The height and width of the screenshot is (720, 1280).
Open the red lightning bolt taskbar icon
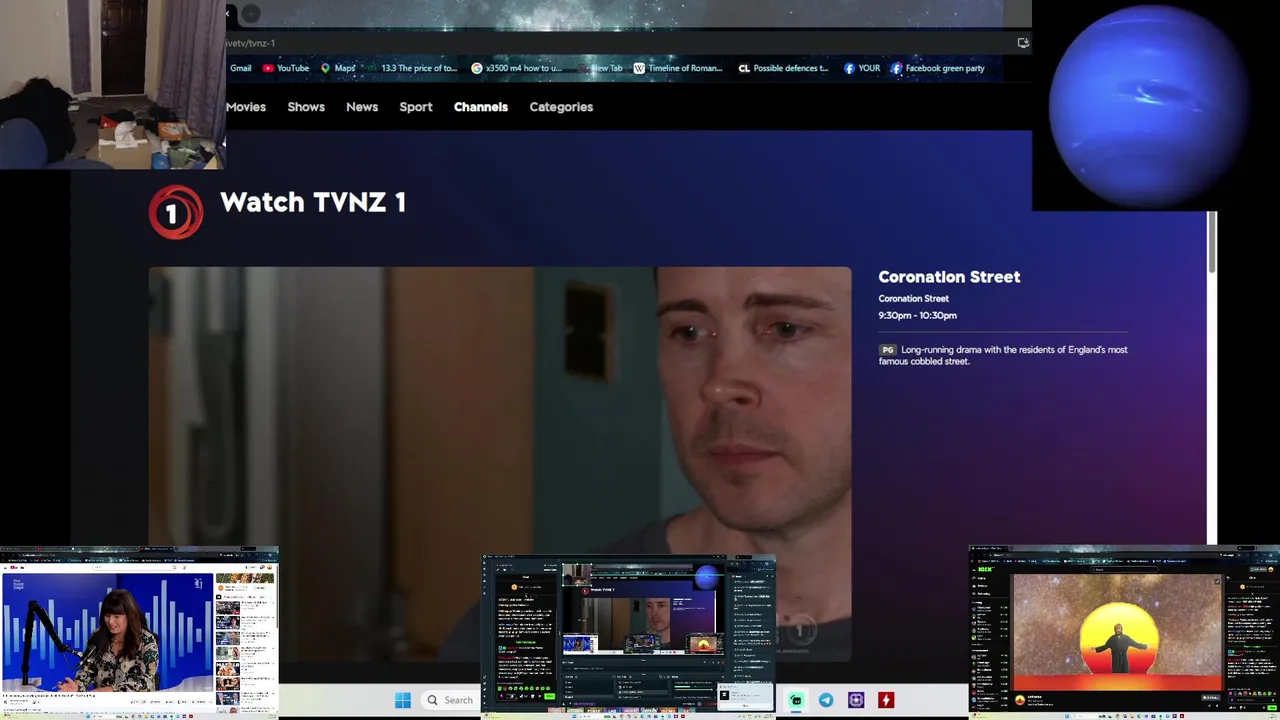pos(886,700)
